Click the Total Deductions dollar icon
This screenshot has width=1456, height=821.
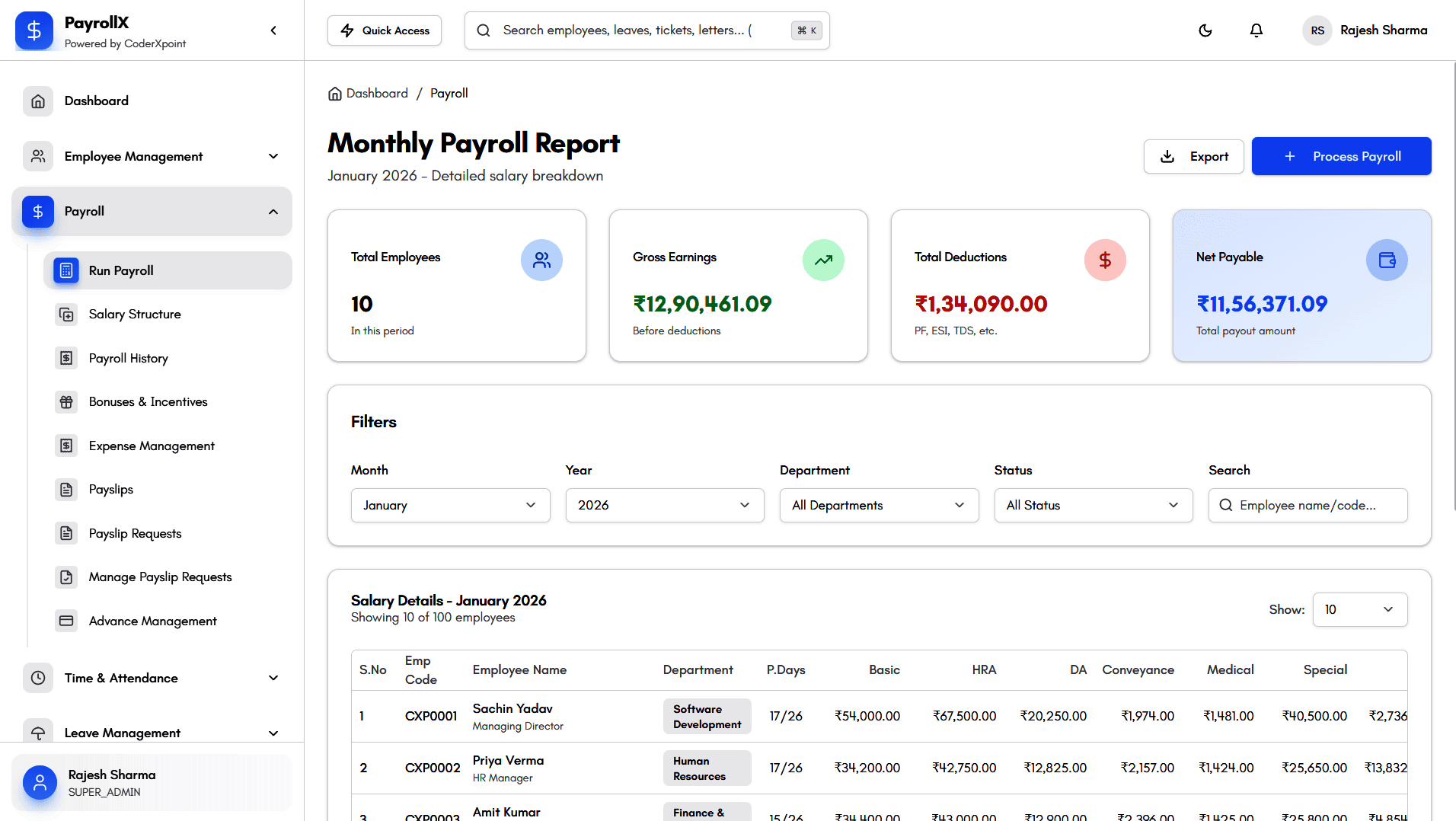click(1105, 260)
